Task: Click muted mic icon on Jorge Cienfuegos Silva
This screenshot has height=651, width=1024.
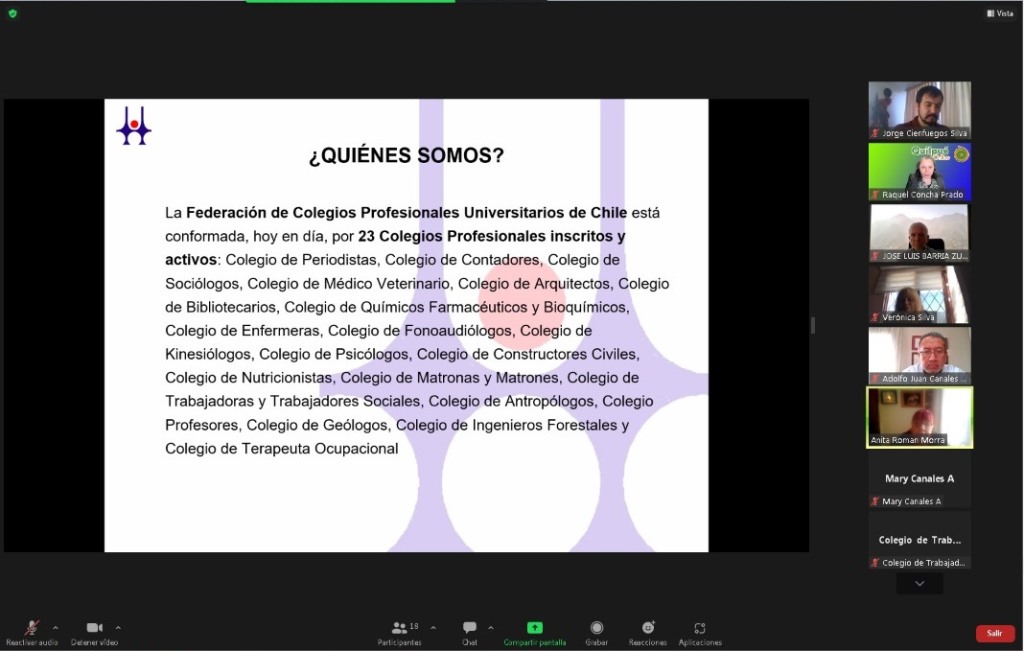Action: [875, 133]
